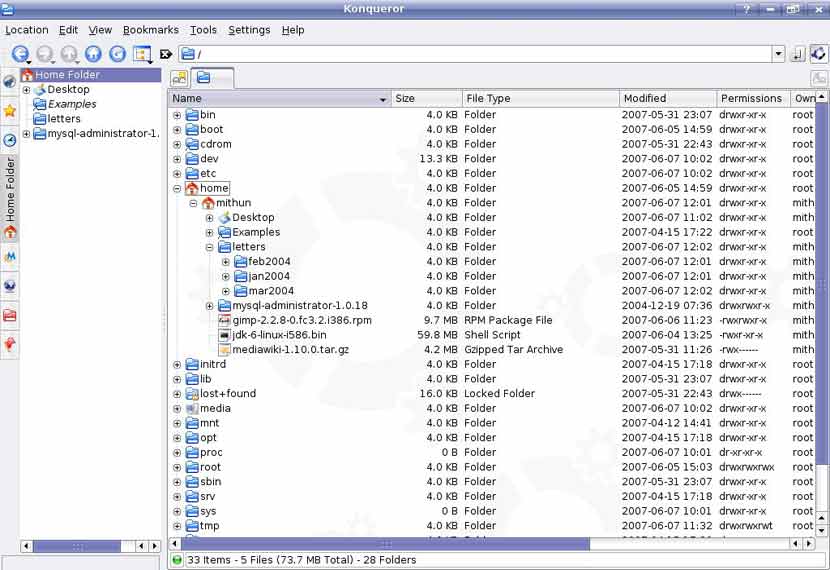Select the active folder tab
Image resolution: width=830 pixels, height=570 pixels.
(x=212, y=78)
